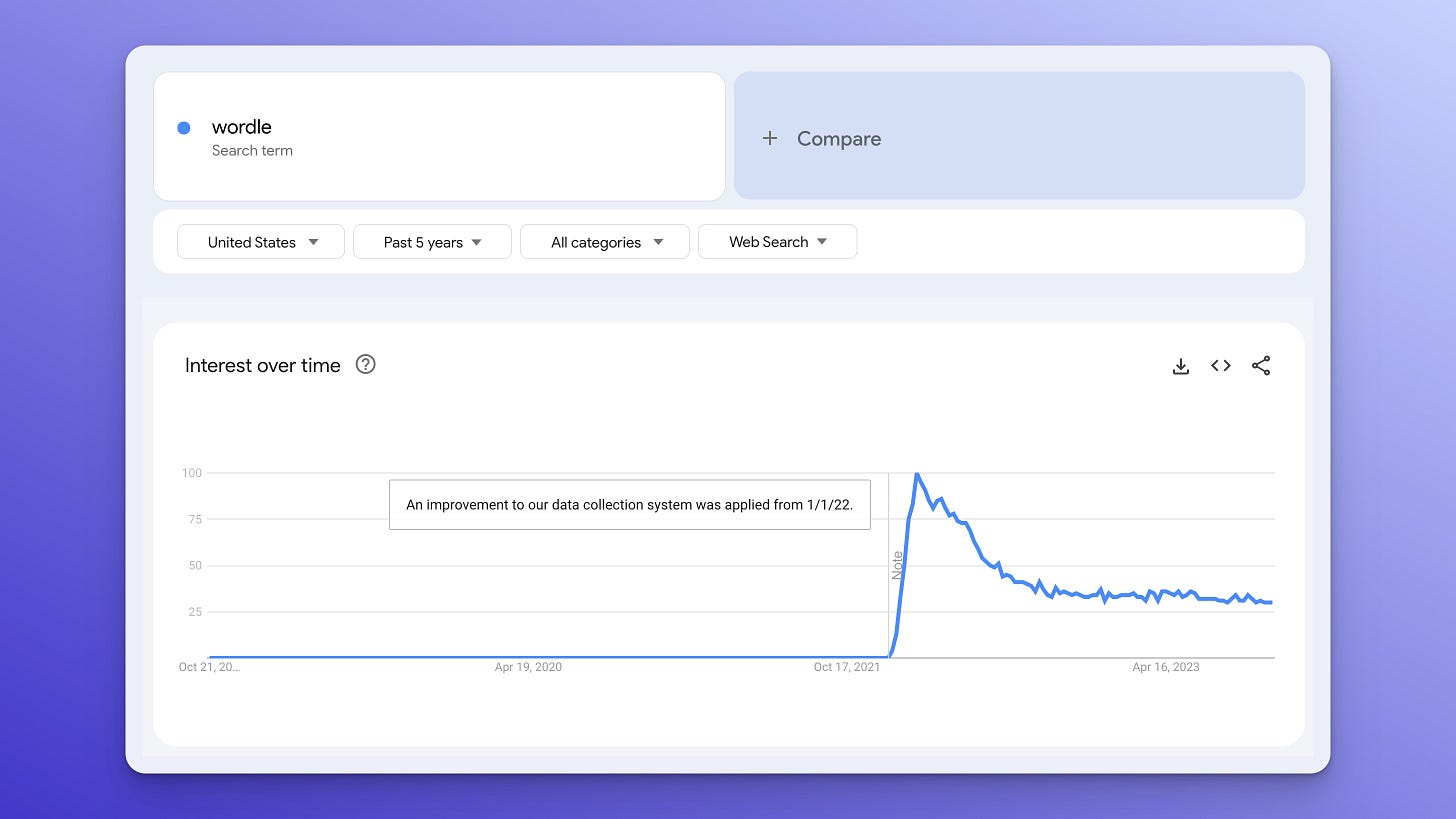
Task: Open the United States region dropdown
Action: (x=261, y=242)
